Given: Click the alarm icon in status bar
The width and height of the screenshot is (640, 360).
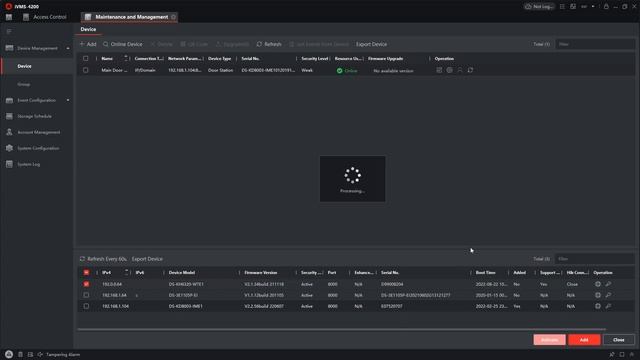Looking at the screenshot, I should 9,354.
